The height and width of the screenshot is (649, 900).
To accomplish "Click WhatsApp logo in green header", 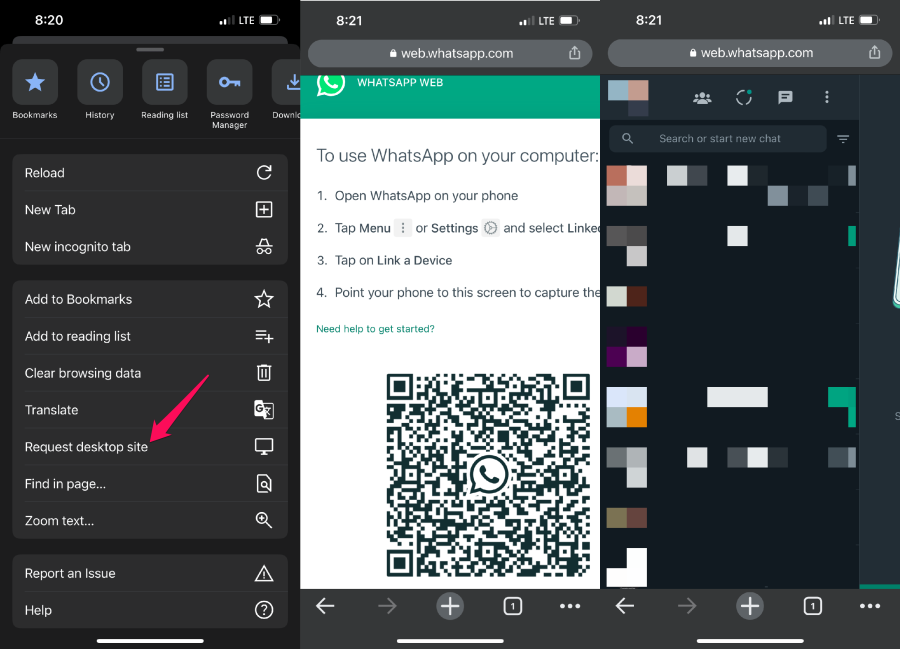I will [331, 84].
